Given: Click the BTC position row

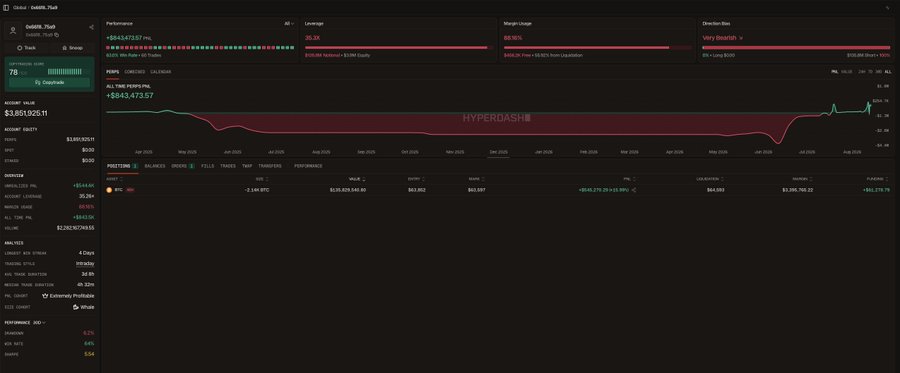Looking at the screenshot, I should click(x=498, y=189).
